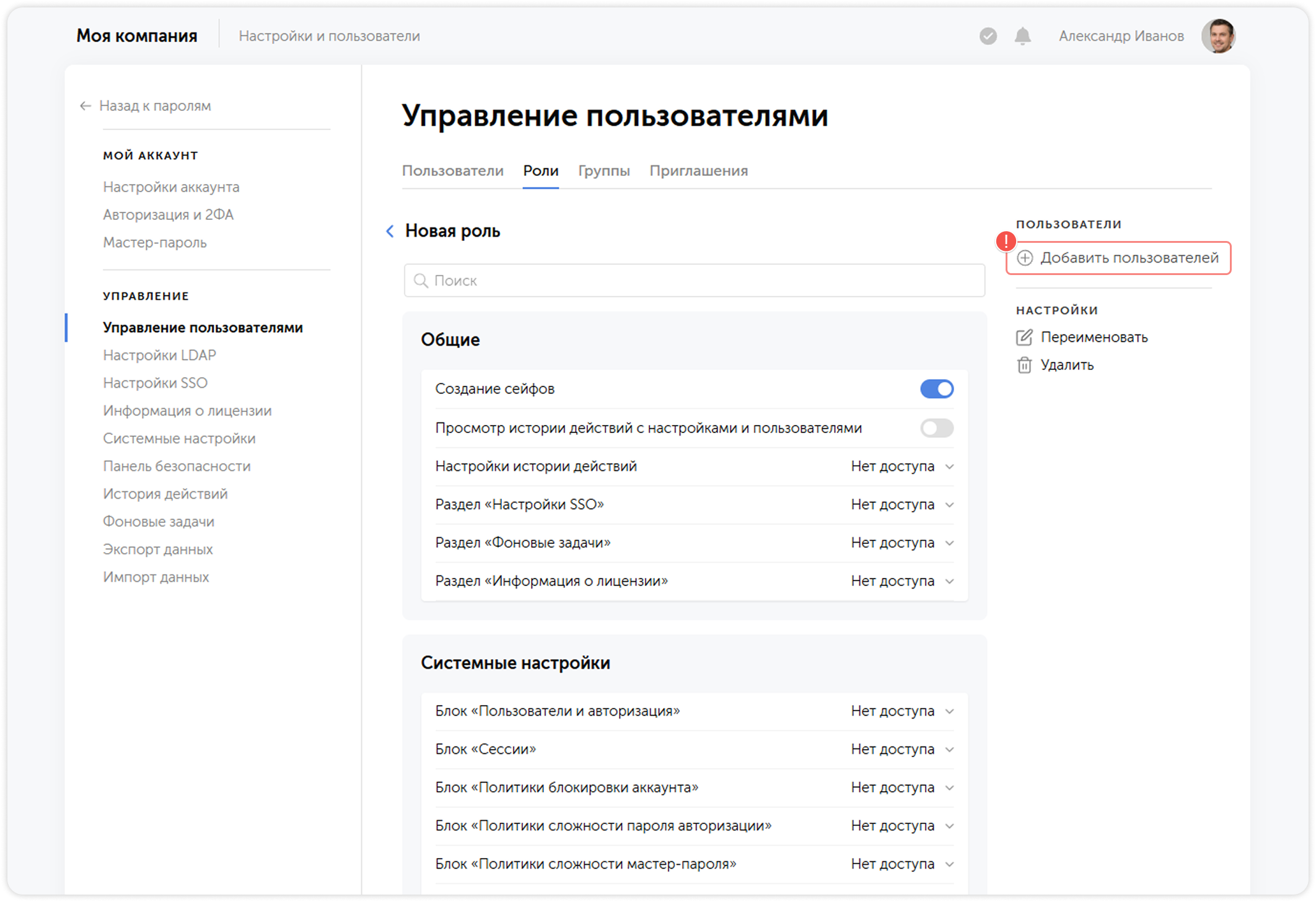Viewport: 1316px width, 902px height.
Task: Click Создание сейфов label
Action: point(494,389)
